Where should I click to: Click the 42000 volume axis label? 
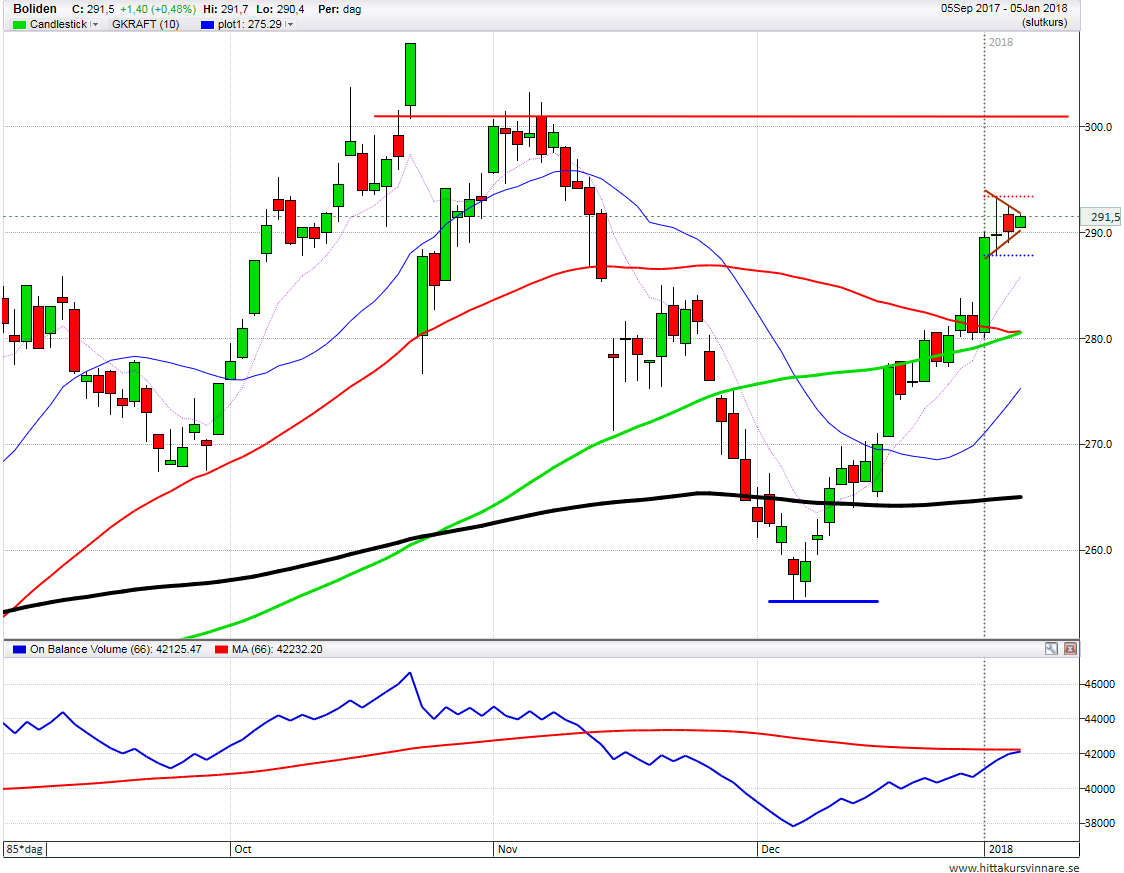pos(1100,754)
